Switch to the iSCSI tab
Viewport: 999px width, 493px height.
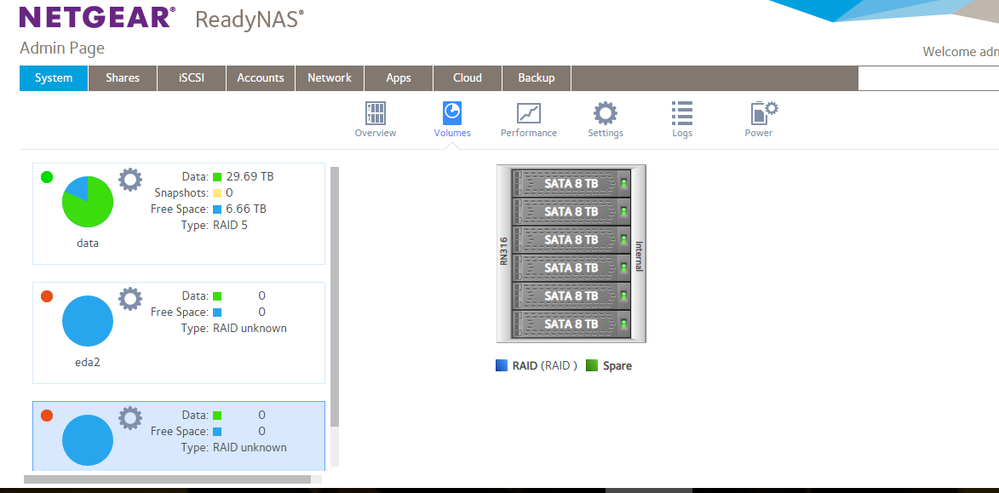[x=191, y=78]
